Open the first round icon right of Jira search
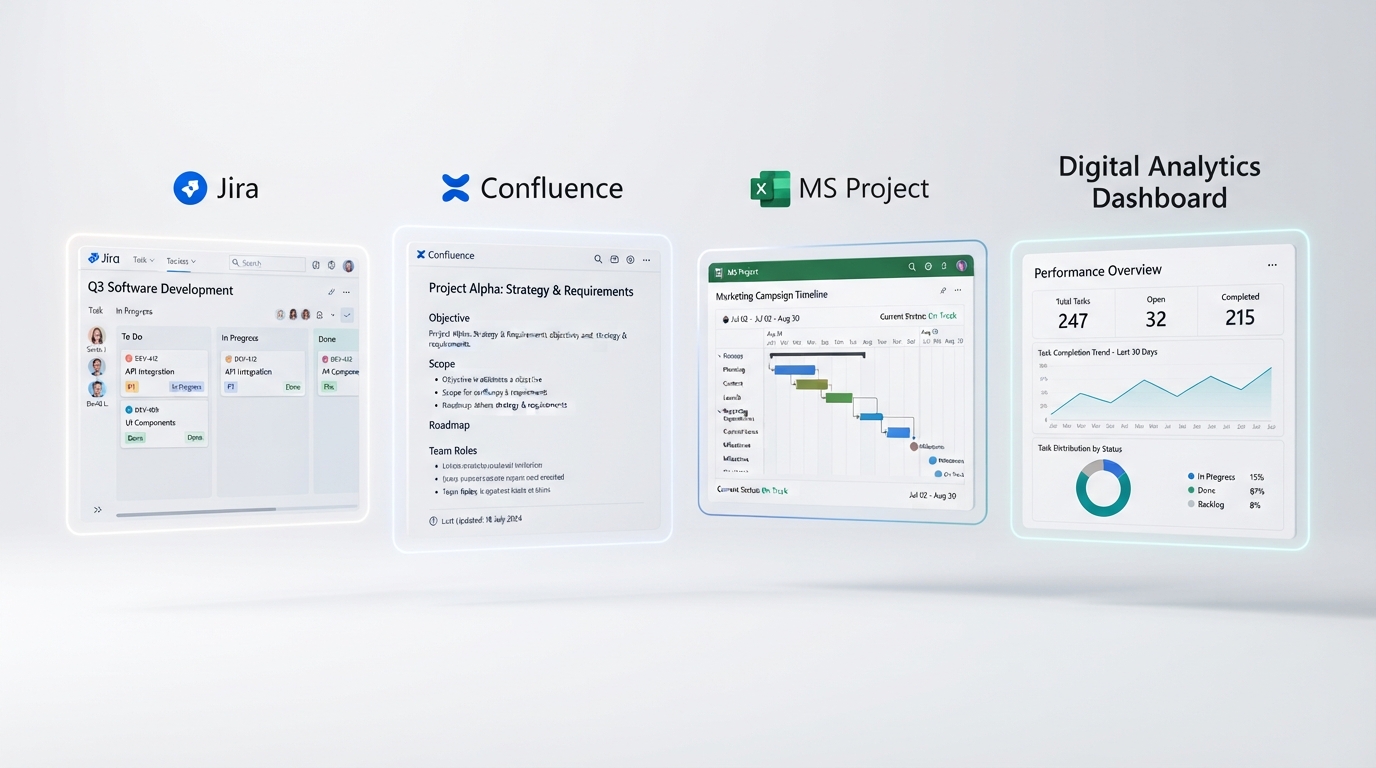 [x=316, y=265]
